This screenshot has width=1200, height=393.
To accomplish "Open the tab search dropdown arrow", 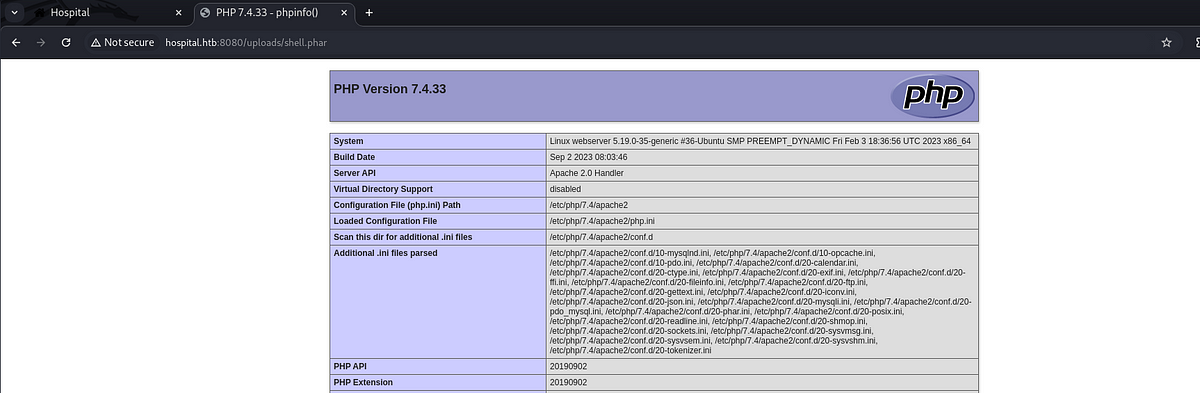I will click(x=14, y=13).
